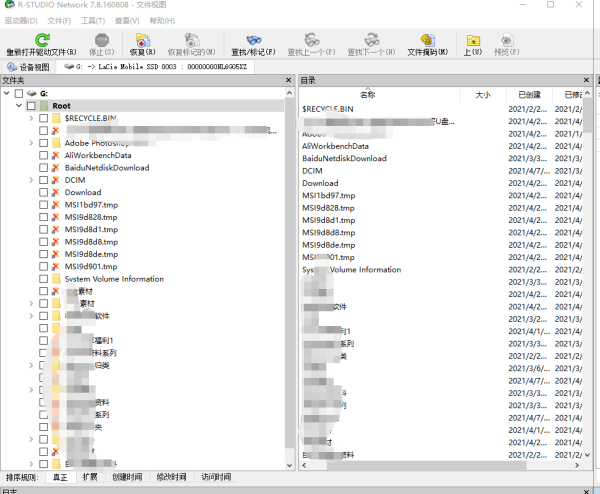The image size is (600, 494).
Task: Sort by 扩展 in the bottom bar
Action: click(90, 477)
